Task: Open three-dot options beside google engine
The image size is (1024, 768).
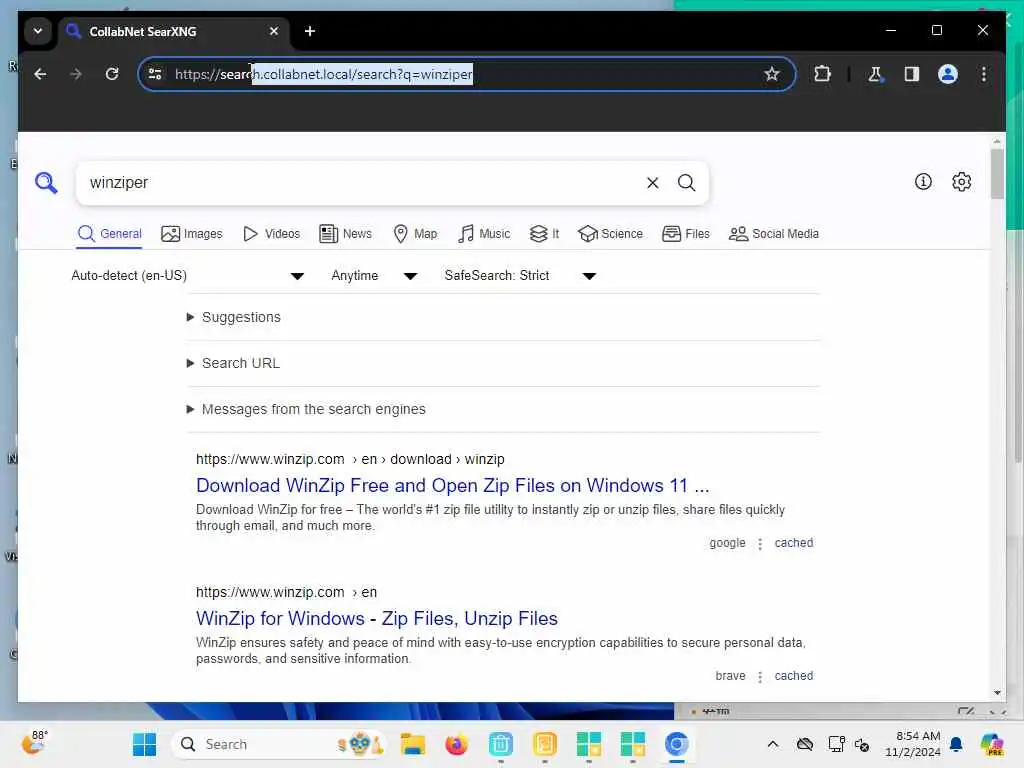Action: 760,544
